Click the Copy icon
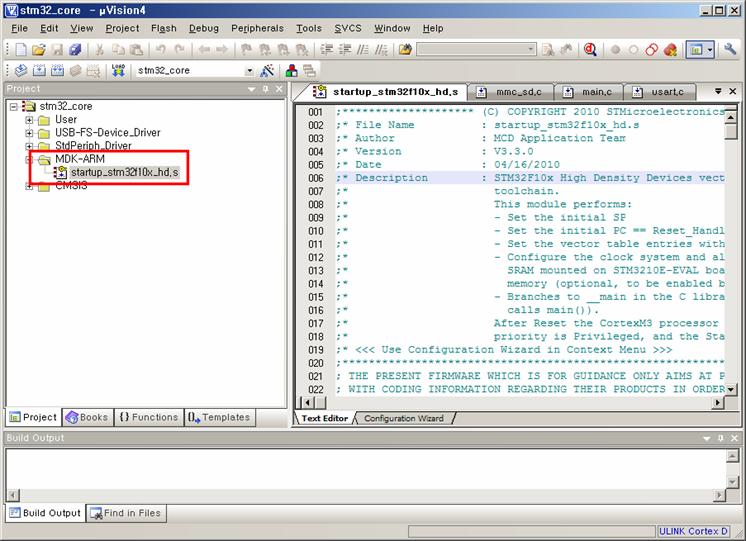Image resolution: width=746 pixels, height=541 pixels. (118, 49)
